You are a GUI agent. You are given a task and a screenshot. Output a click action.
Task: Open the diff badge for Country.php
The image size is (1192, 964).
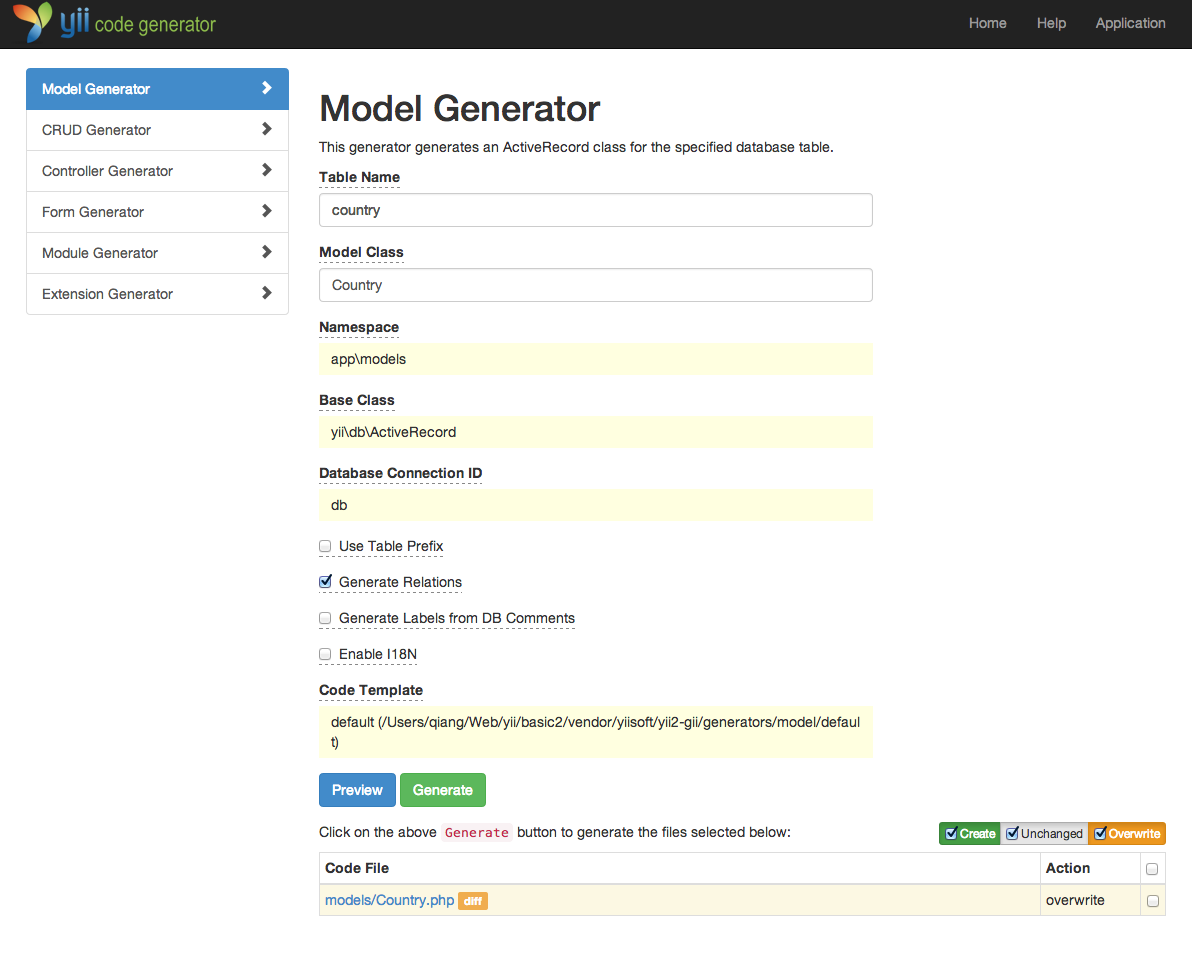(473, 901)
